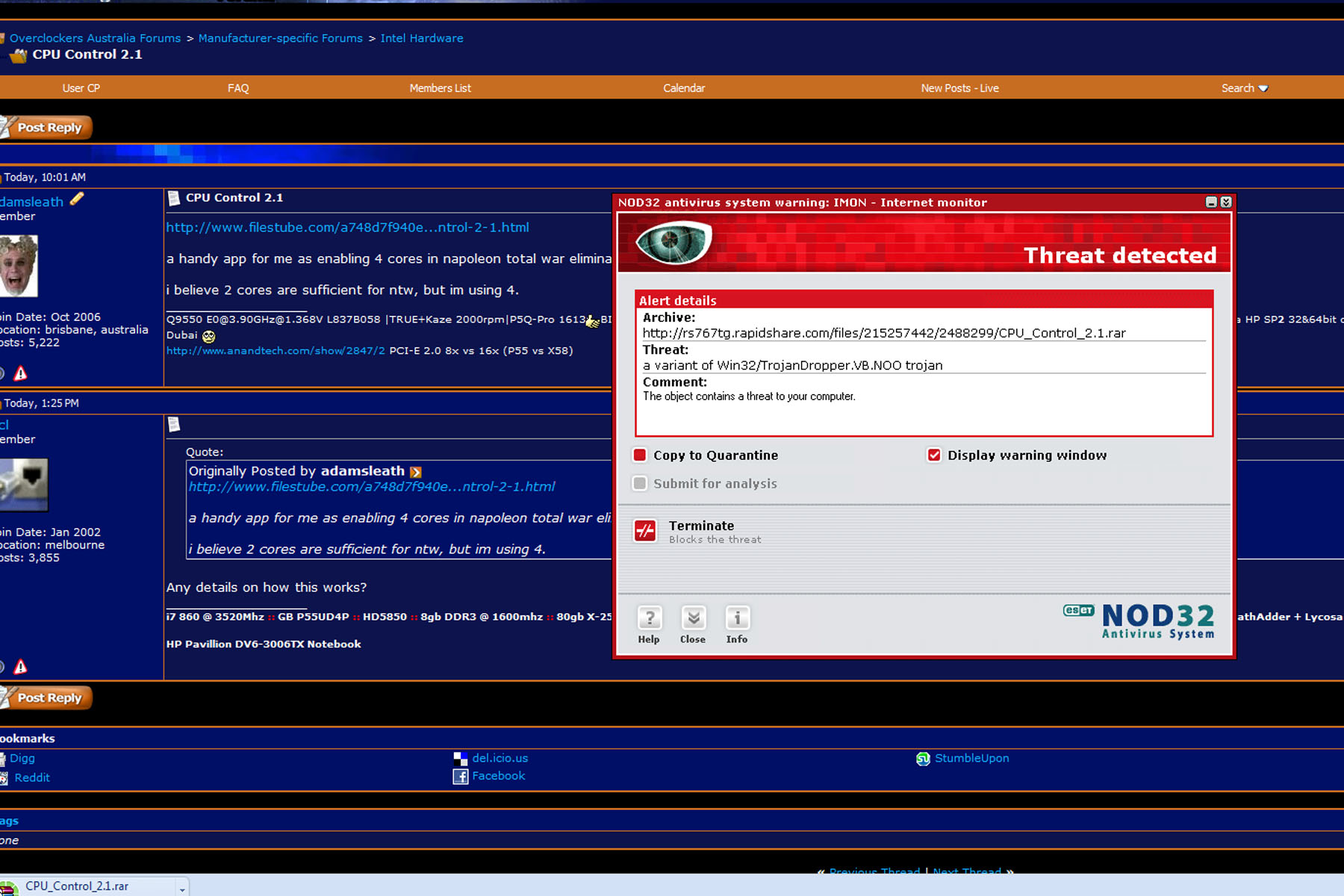
Task: Click the rapidshare archive URL text
Action: click(884, 333)
